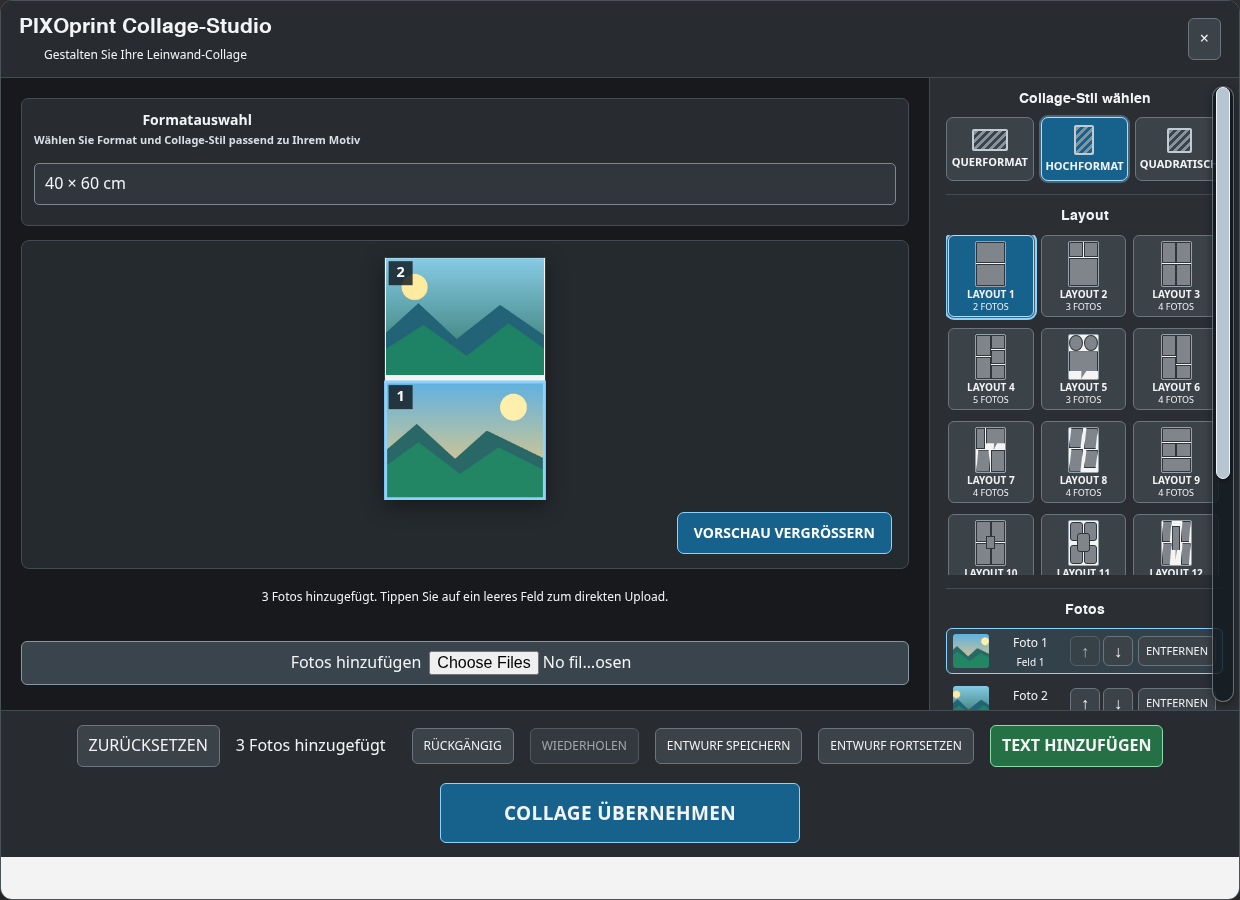
Task: Pick Layout 3 with 4 photos
Action: 1174,277
